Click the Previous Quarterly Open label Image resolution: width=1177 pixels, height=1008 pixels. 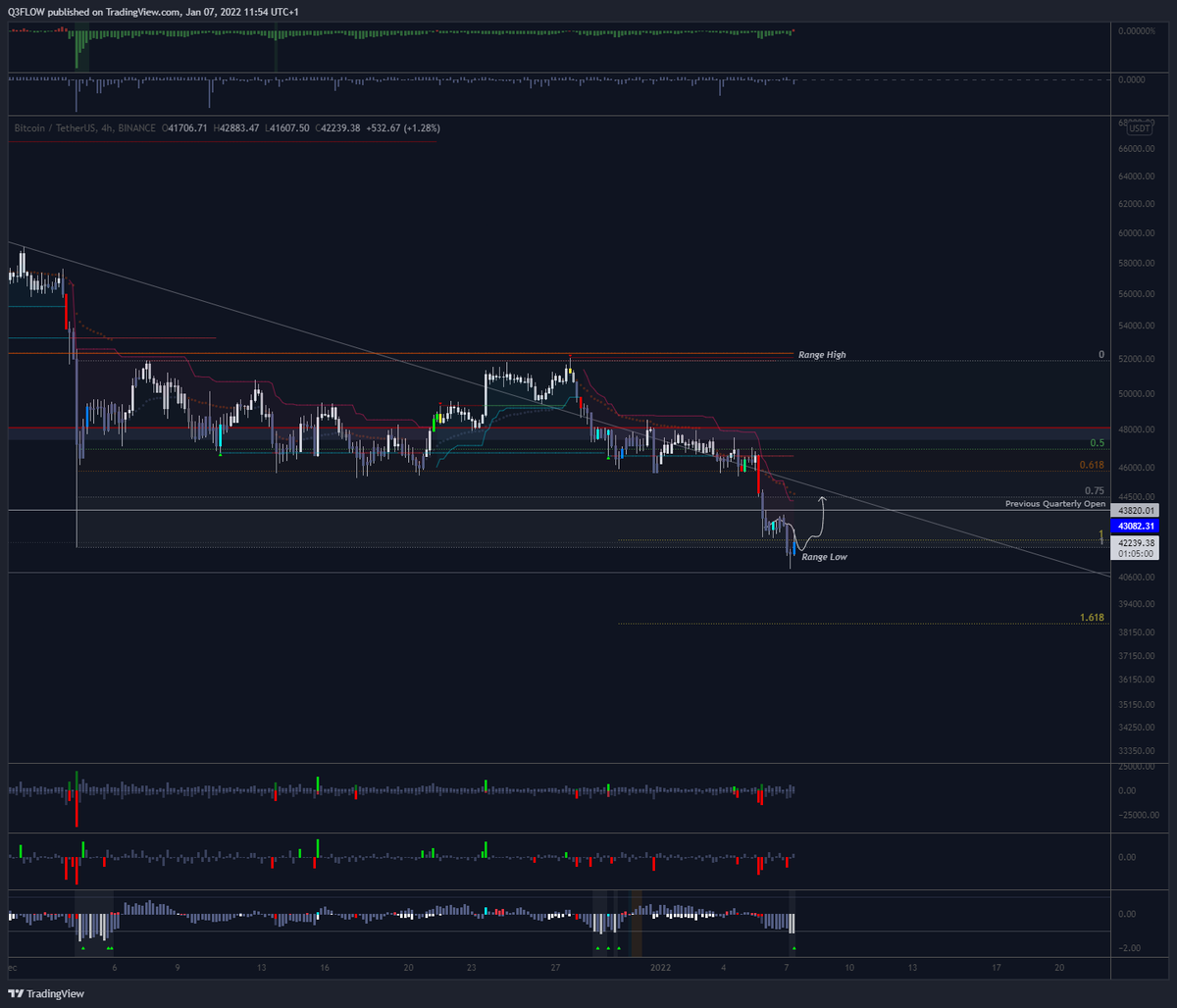1055,503
